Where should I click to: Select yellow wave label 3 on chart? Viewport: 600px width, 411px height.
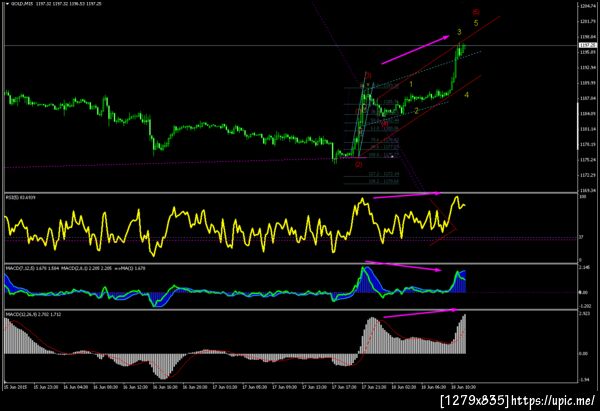[x=459, y=33]
